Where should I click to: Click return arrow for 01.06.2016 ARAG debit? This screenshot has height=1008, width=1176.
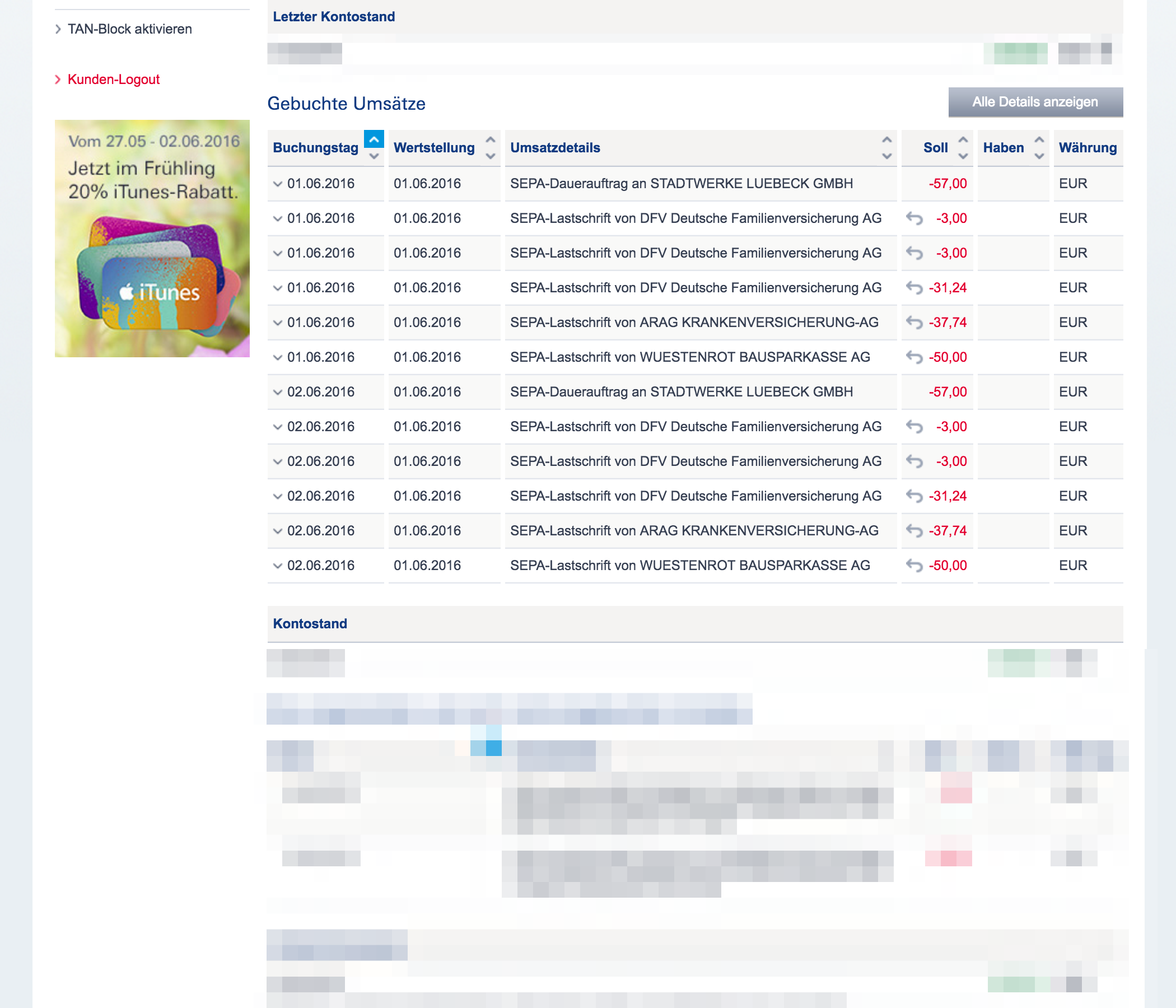(914, 323)
